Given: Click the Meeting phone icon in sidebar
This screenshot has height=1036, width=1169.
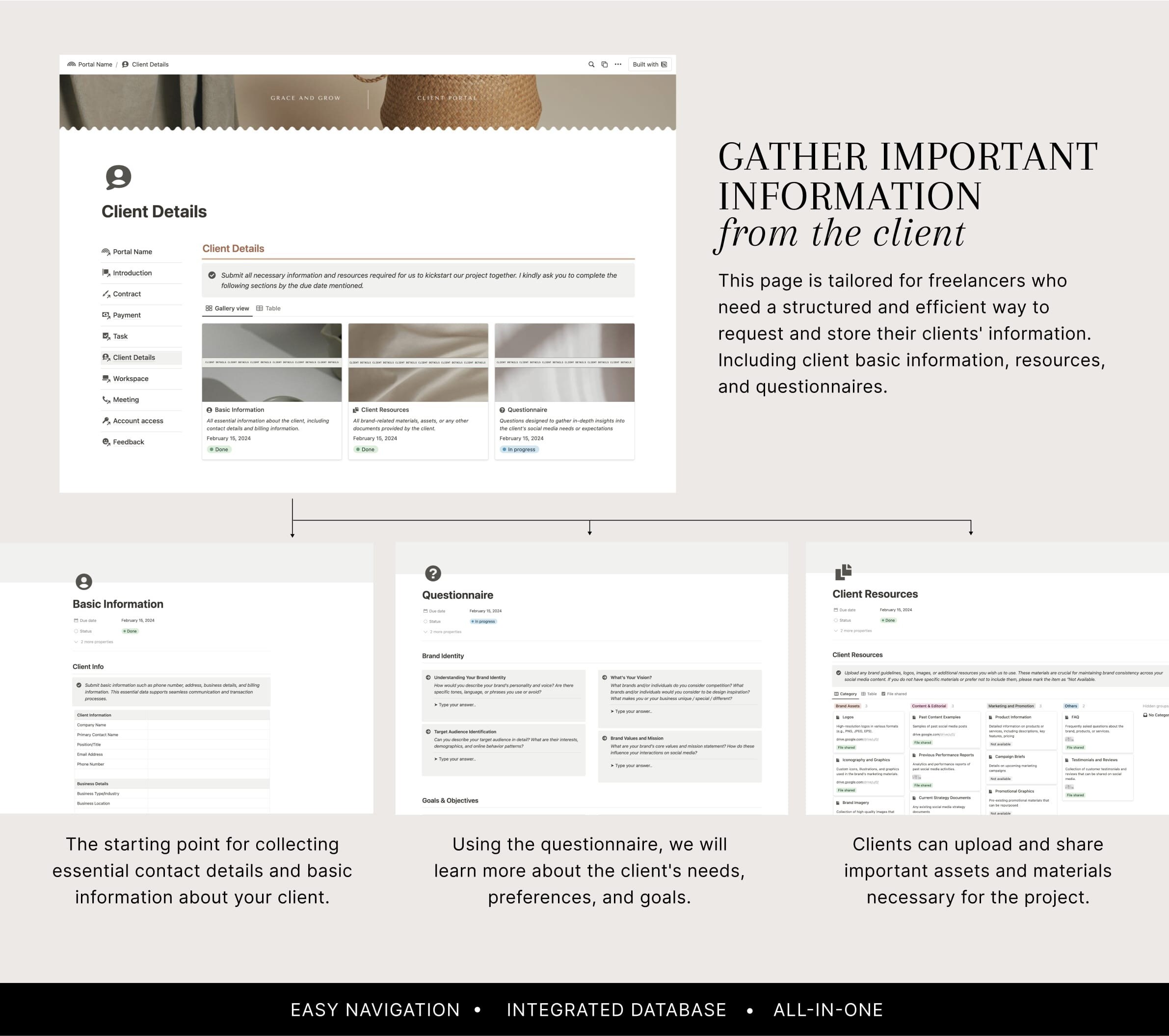Looking at the screenshot, I should tap(106, 400).
